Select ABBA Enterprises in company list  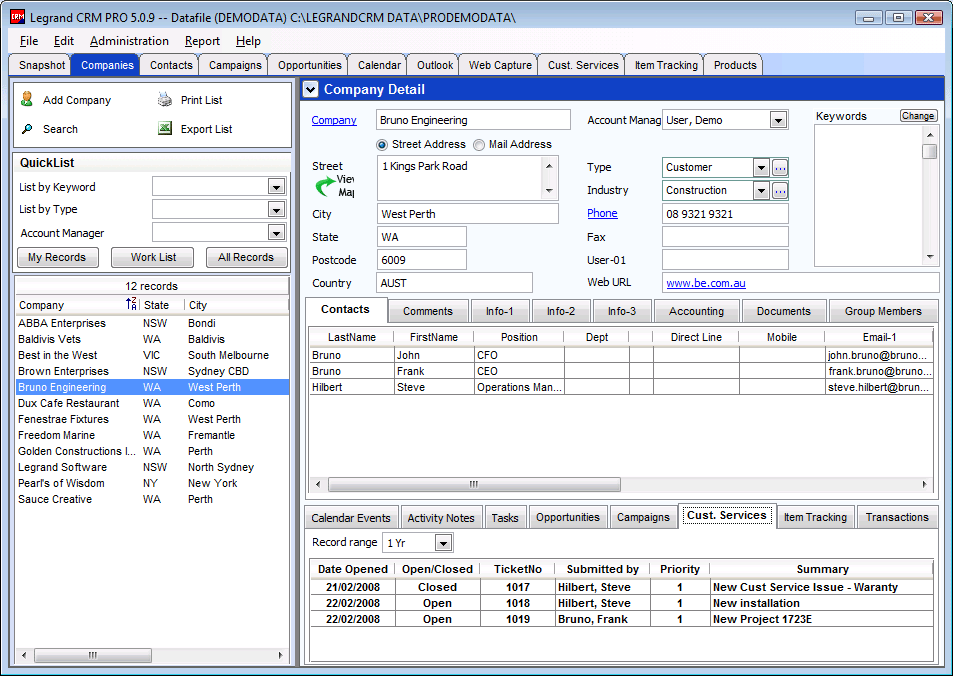coord(152,323)
